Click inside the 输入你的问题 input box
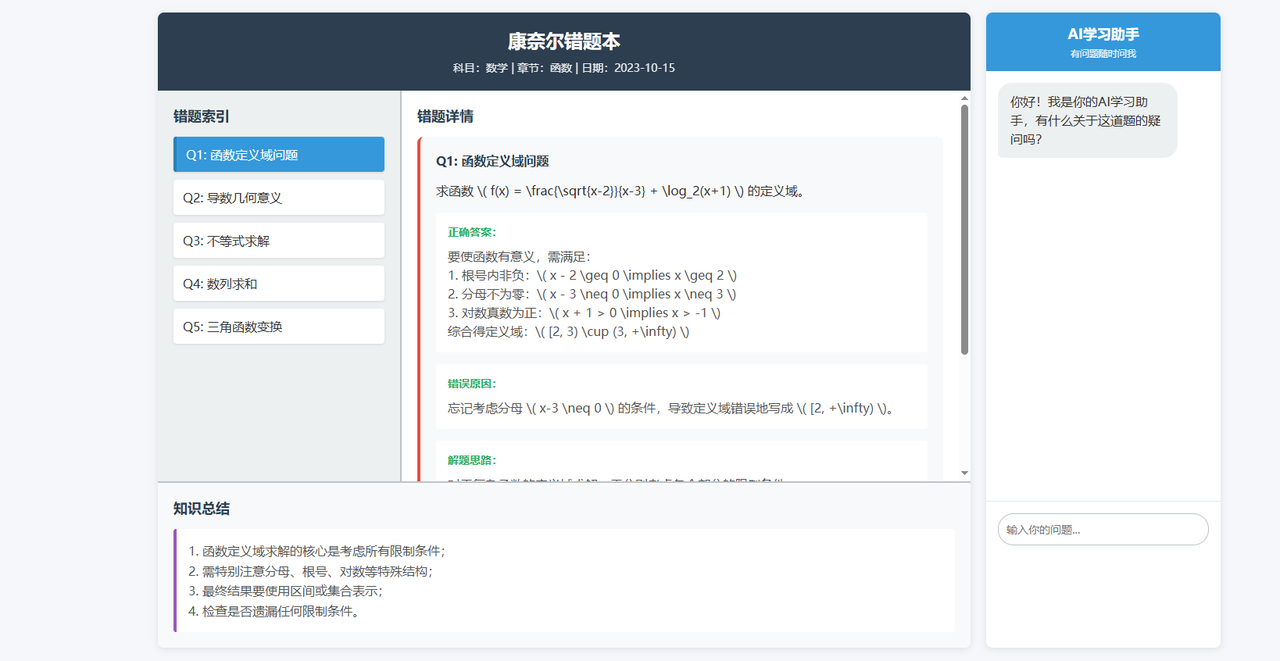The height and width of the screenshot is (661, 1280). [x=1102, y=529]
